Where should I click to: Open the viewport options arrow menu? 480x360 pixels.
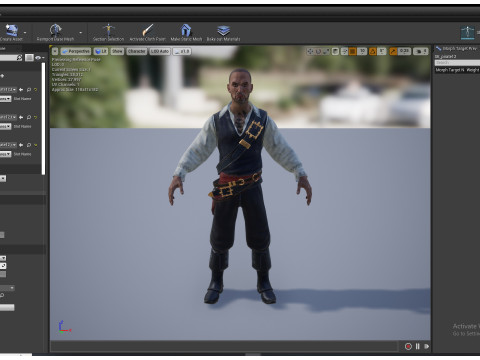pos(55,51)
